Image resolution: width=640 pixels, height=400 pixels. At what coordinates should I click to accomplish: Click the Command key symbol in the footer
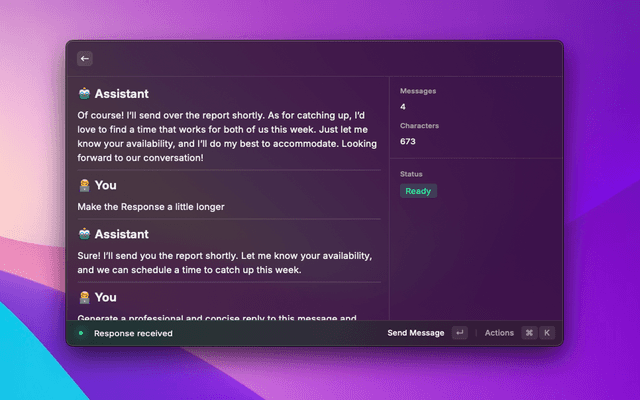point(529,333)
